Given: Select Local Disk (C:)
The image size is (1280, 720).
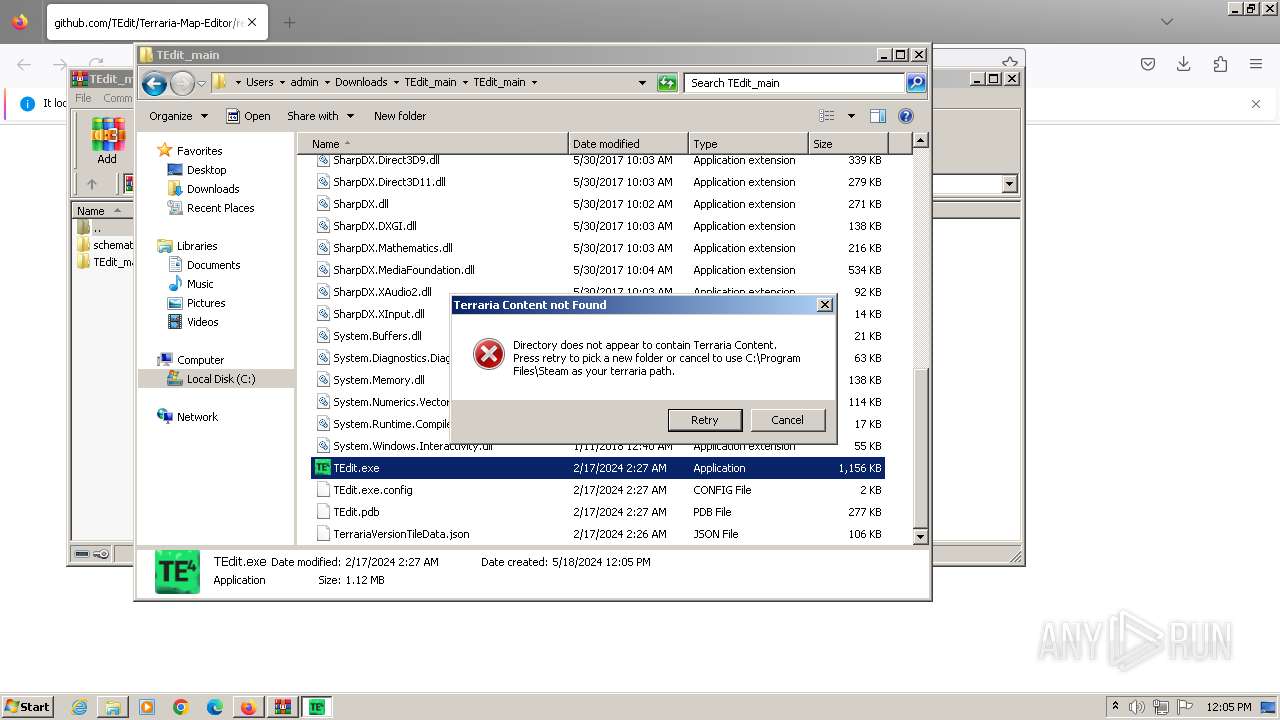Looking at the screenshot, I should click(216, 379).
